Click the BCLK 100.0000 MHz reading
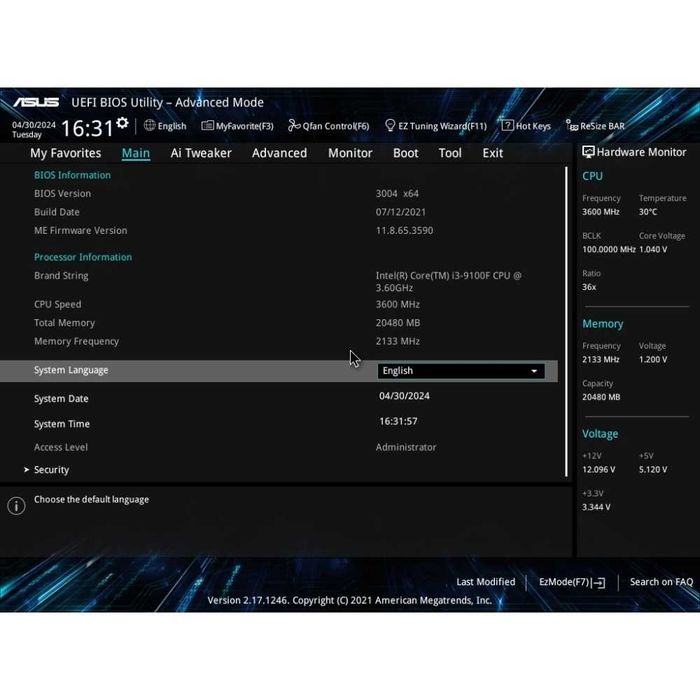This screenshot has height=700, width=700. point(608,249)
